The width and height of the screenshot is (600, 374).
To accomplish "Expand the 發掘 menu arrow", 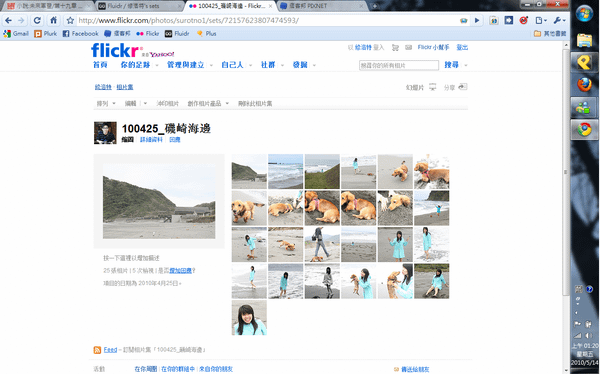I will [314, 65].
